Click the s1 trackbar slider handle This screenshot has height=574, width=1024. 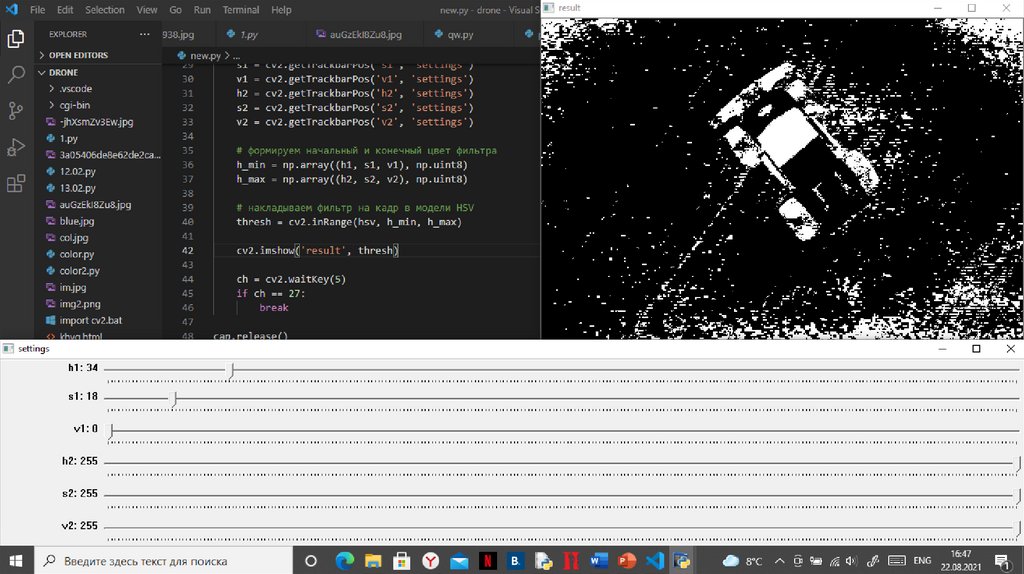pyautogui.click(x=175, y=400)
